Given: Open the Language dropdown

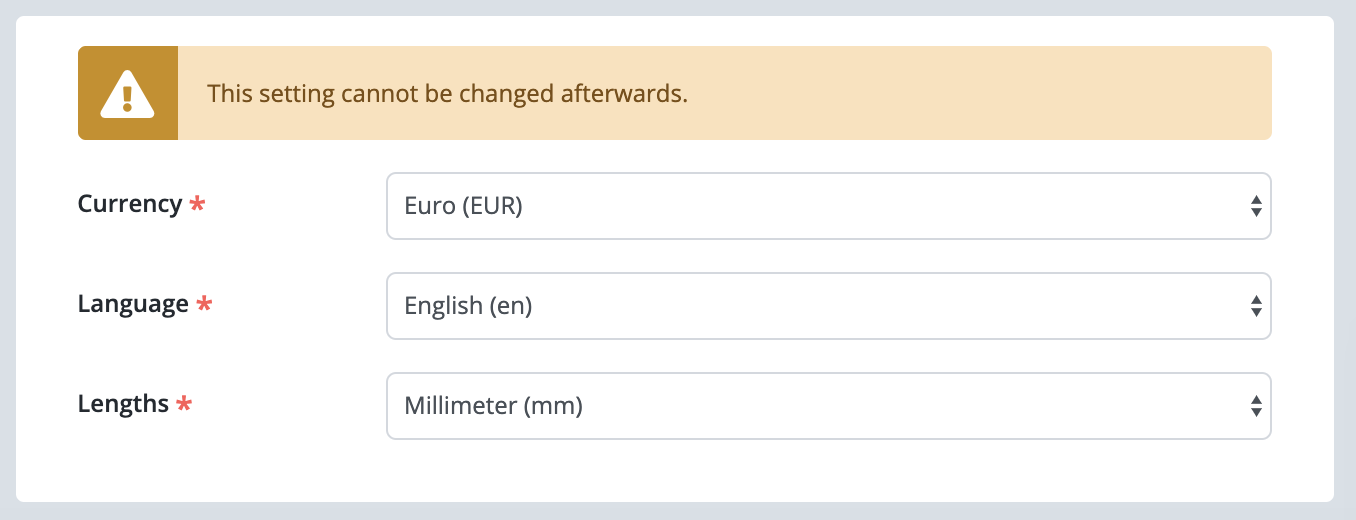Looking at the screenshot, I should tap(829, 306).
